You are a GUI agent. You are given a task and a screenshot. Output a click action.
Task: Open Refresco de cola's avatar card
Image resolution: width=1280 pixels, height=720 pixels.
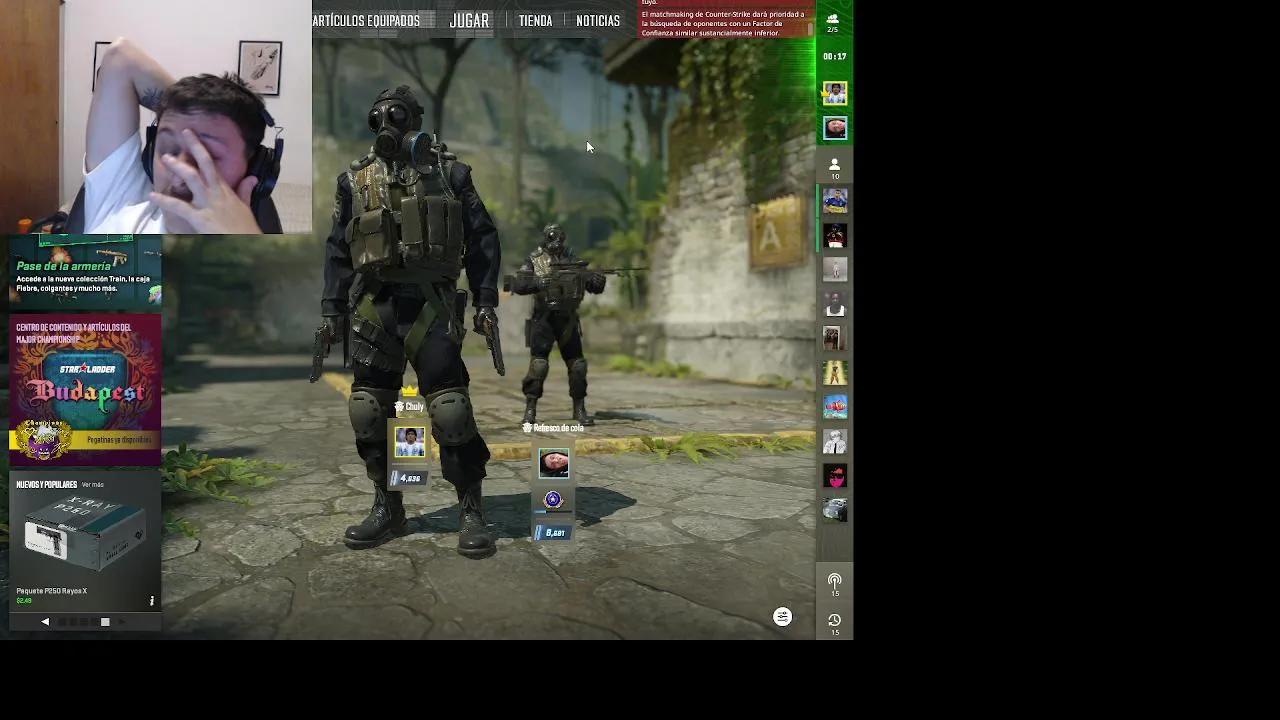click(553, 463)
